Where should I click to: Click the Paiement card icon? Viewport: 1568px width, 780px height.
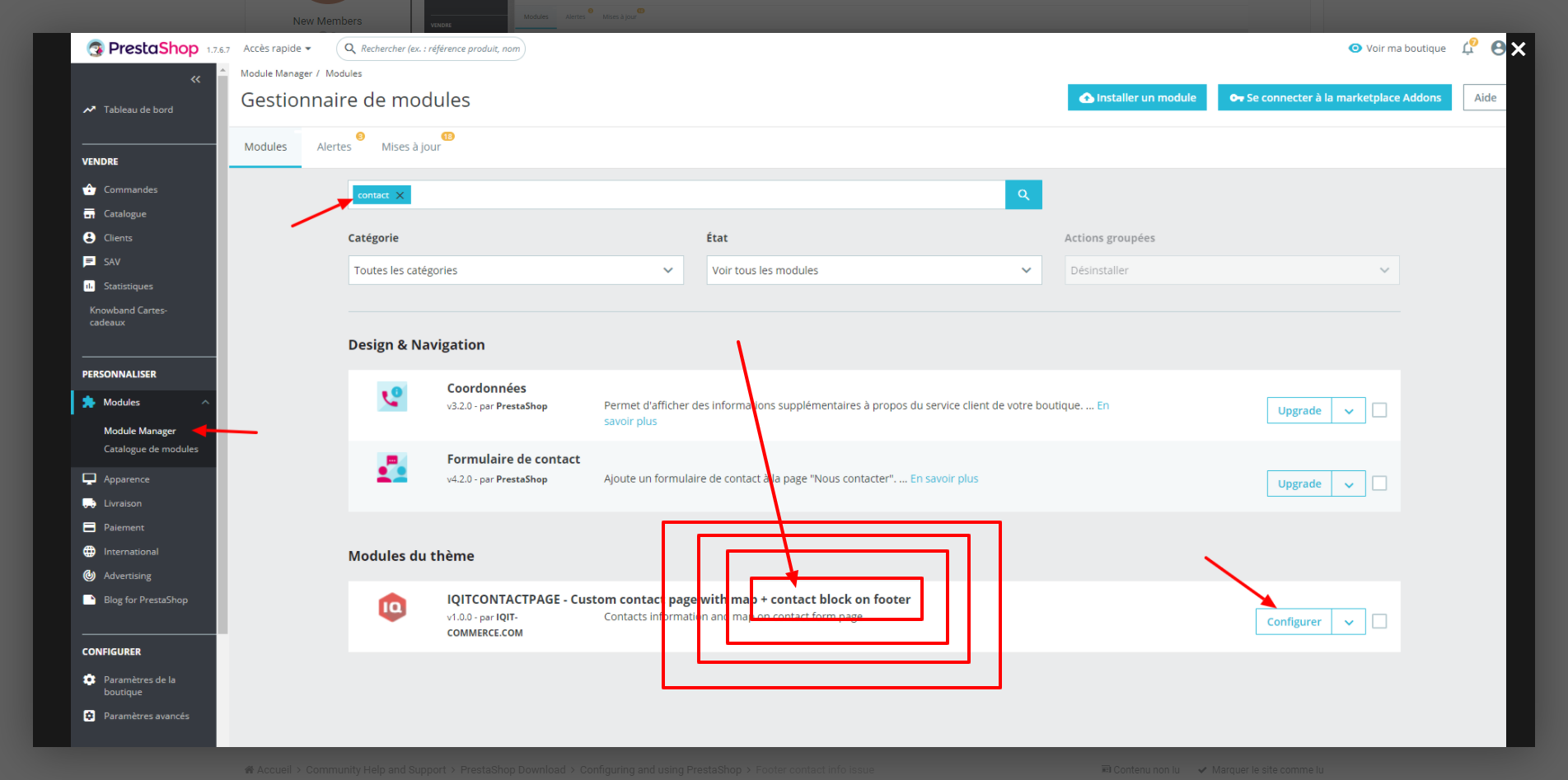pos(89,527)
